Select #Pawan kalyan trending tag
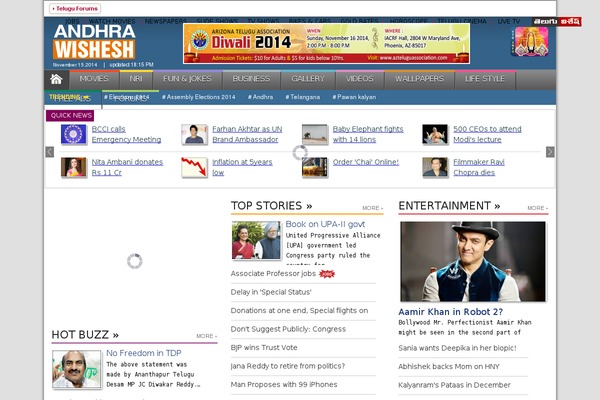This screenshot has height=400, width=600. click(x=354, y=97)
